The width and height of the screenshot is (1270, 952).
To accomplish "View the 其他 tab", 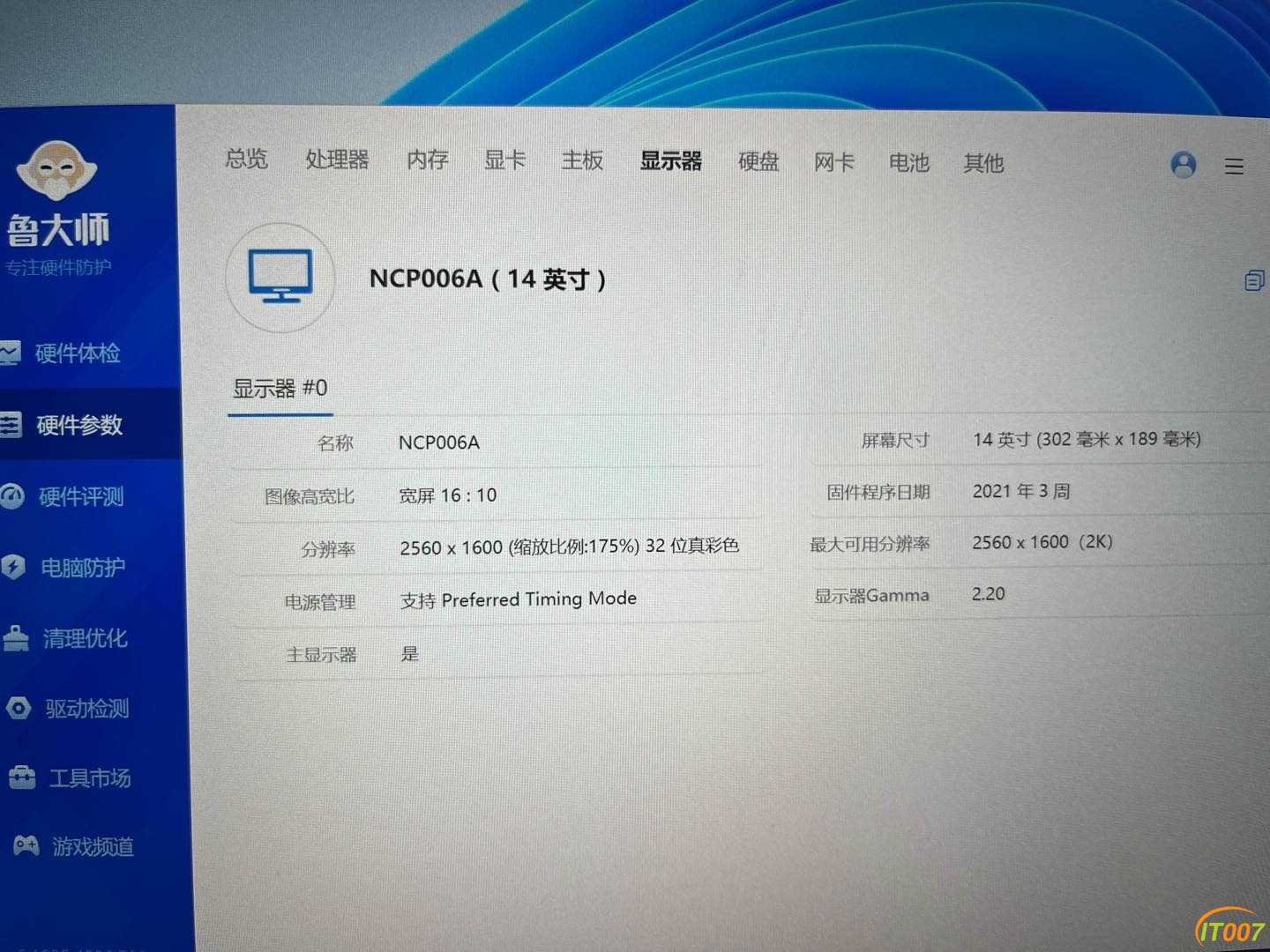I will point(983,163).
